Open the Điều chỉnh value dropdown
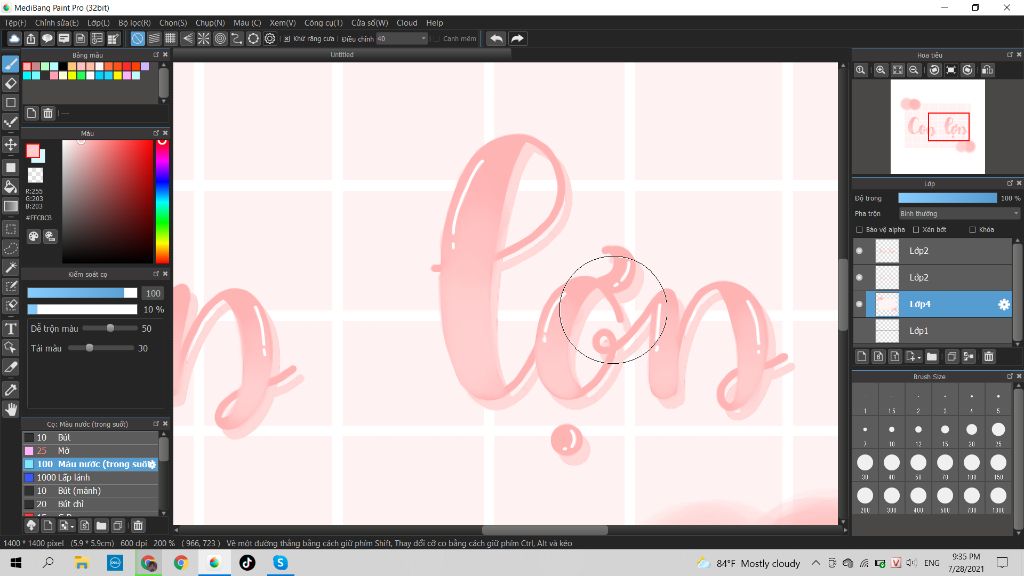This screenshot has width=1024, height=576. click(x=402, y=39)
